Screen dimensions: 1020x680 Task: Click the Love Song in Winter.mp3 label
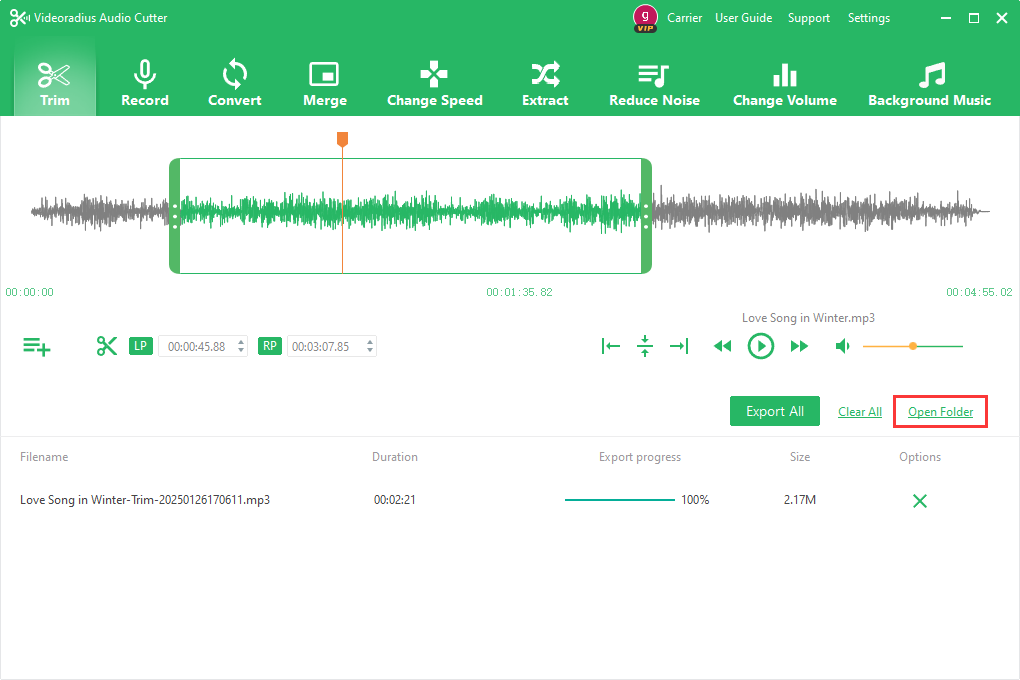pos(808,318)
